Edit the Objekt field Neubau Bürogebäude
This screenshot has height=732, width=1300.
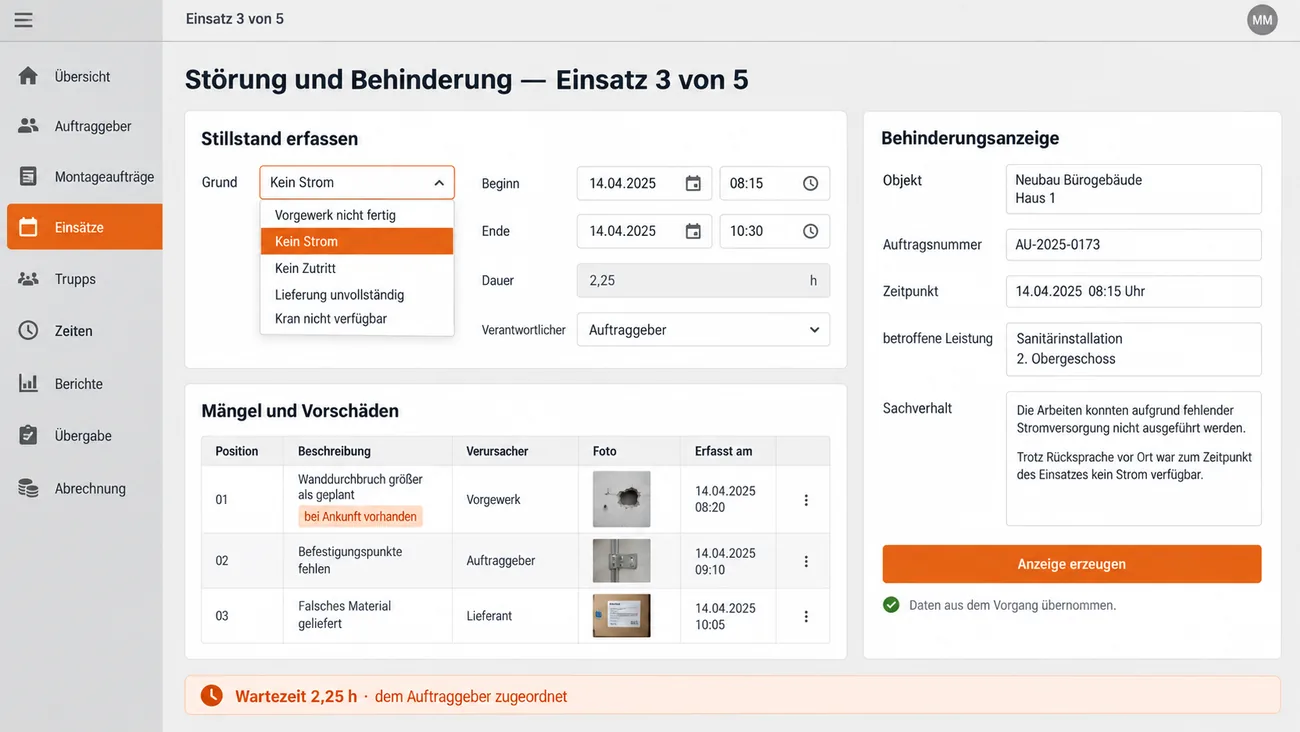click(1134, 189)
